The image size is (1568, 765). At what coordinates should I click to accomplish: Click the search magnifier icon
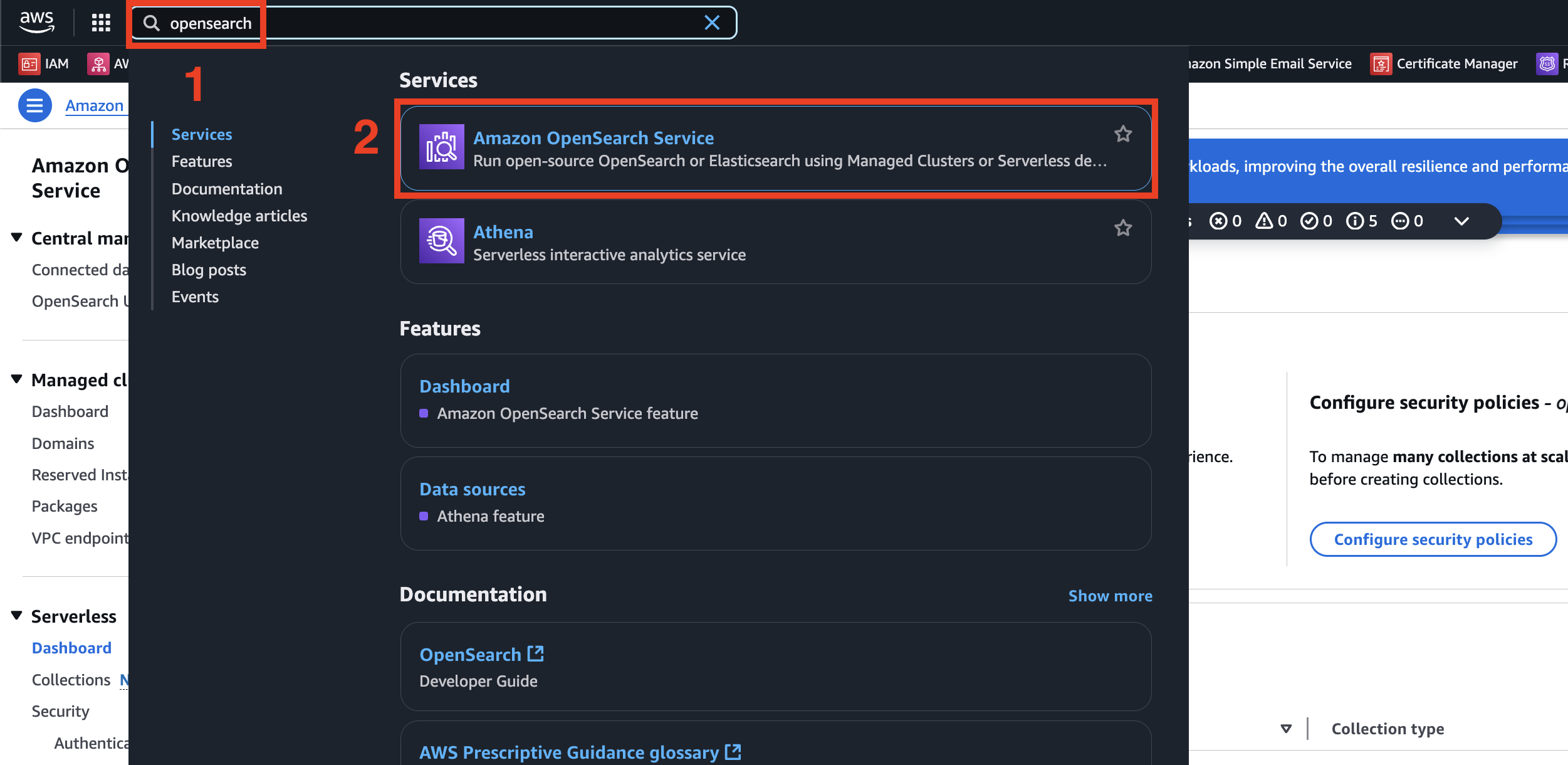(152, 23)
